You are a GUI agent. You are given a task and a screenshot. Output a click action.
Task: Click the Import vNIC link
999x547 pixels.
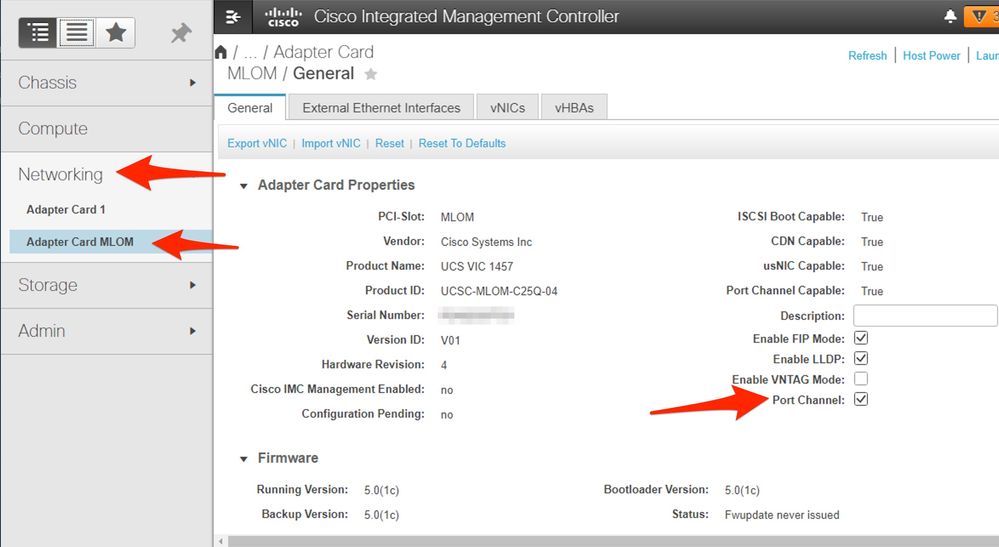coord(331,143)
